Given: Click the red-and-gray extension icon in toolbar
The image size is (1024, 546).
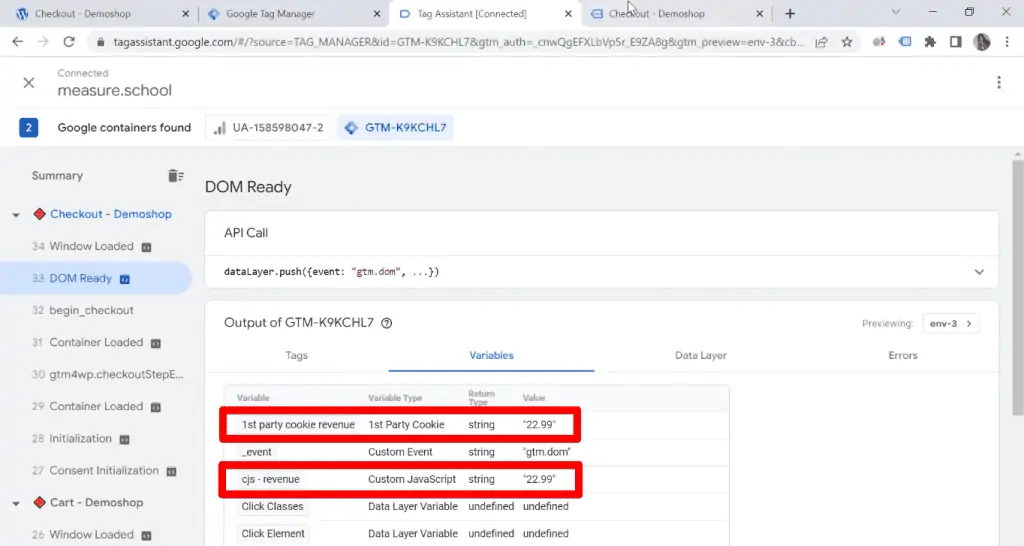Looking at the screenshot, I should pos(879,42).
